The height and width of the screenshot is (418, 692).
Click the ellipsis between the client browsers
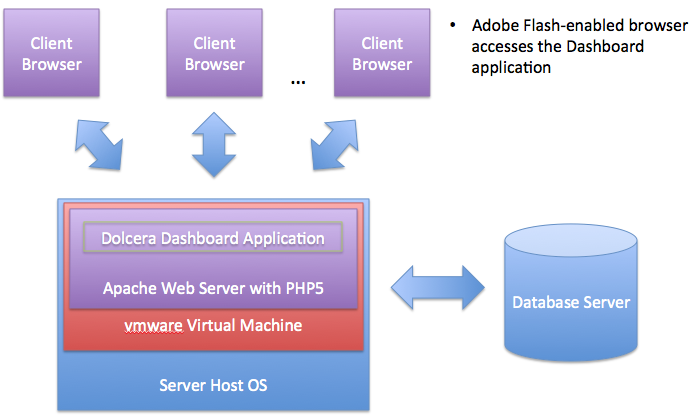[298, 80]
